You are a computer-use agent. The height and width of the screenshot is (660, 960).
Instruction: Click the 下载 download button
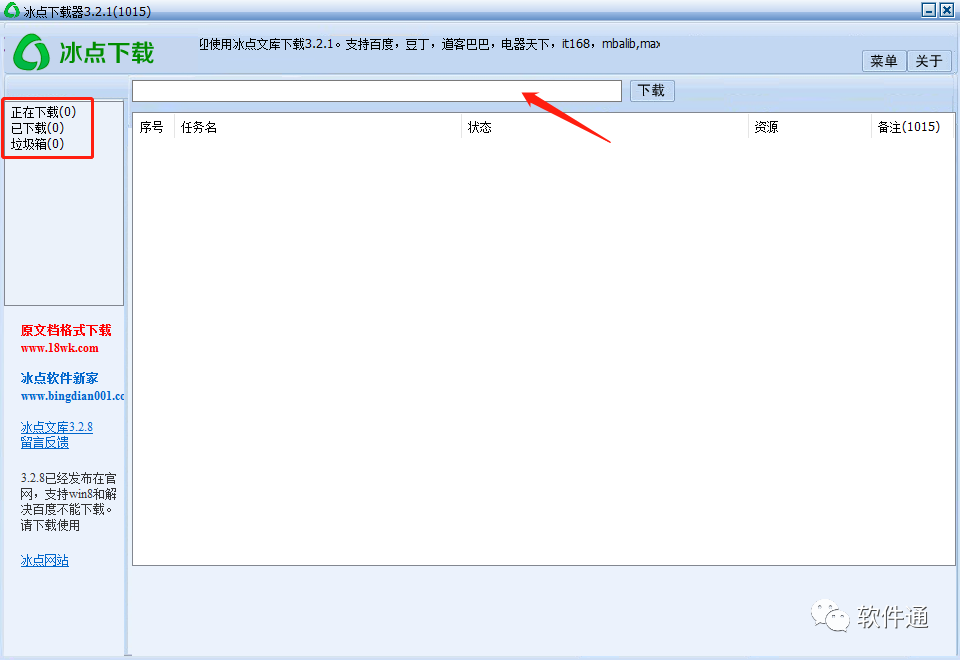(652, 91)
